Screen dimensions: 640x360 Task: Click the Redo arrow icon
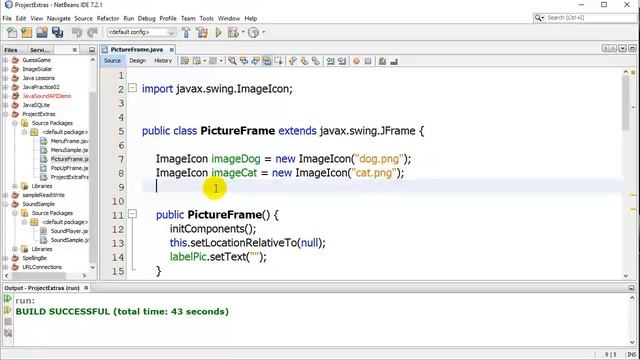pos(93,32)
